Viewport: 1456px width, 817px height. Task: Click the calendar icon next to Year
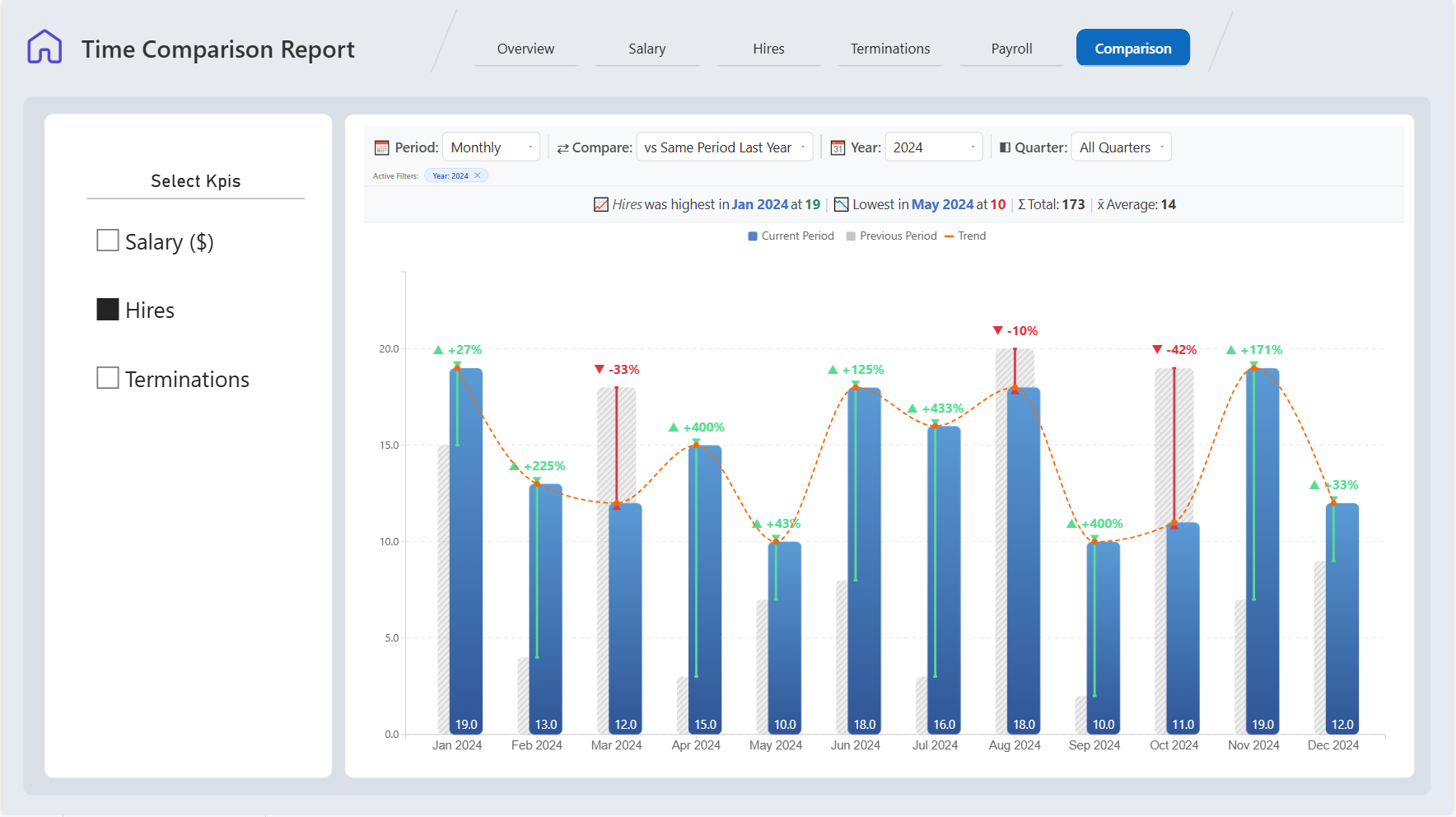838,147
